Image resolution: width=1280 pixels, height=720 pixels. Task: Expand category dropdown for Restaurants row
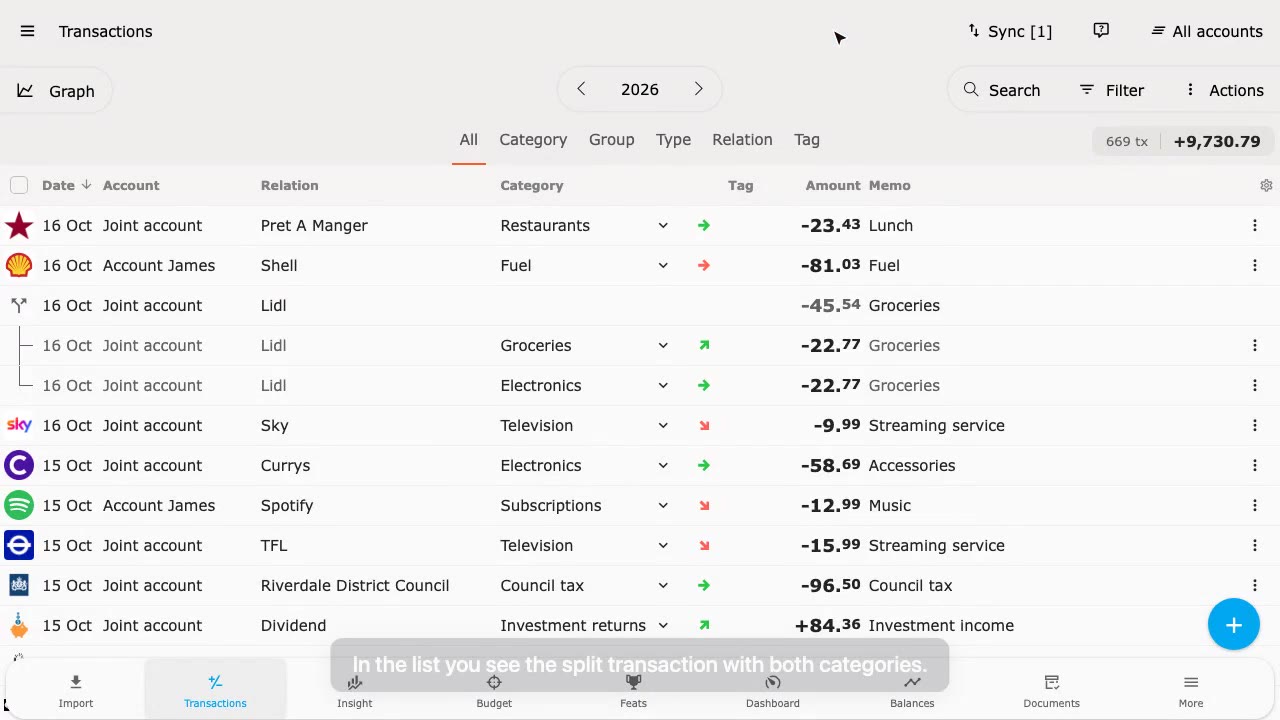663,225
